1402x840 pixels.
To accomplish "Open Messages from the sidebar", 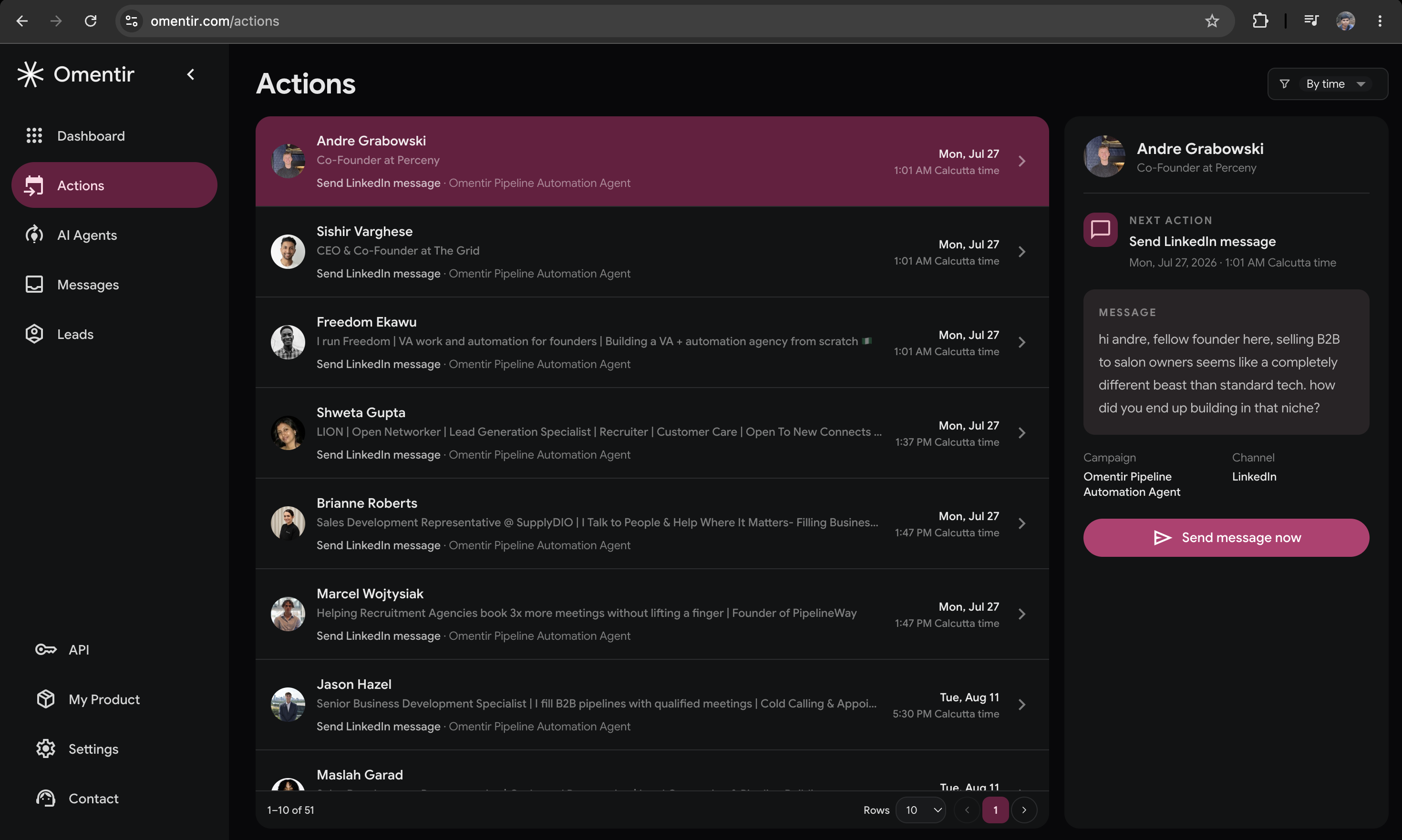I will 114,285.
